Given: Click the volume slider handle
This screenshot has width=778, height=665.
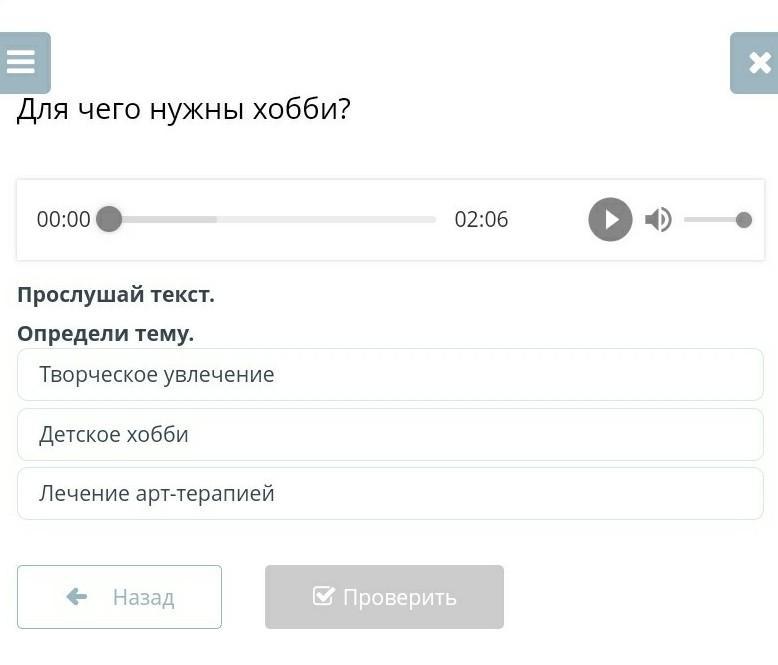Looking at the screenshot, I should 743,220.
